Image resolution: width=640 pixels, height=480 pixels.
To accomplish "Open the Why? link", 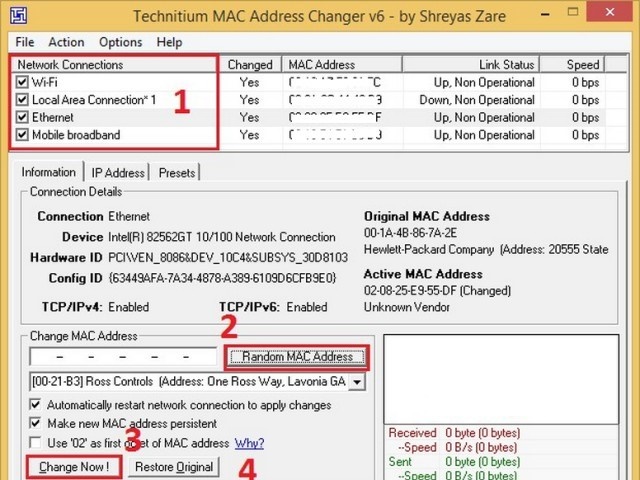I will (249, 443).
